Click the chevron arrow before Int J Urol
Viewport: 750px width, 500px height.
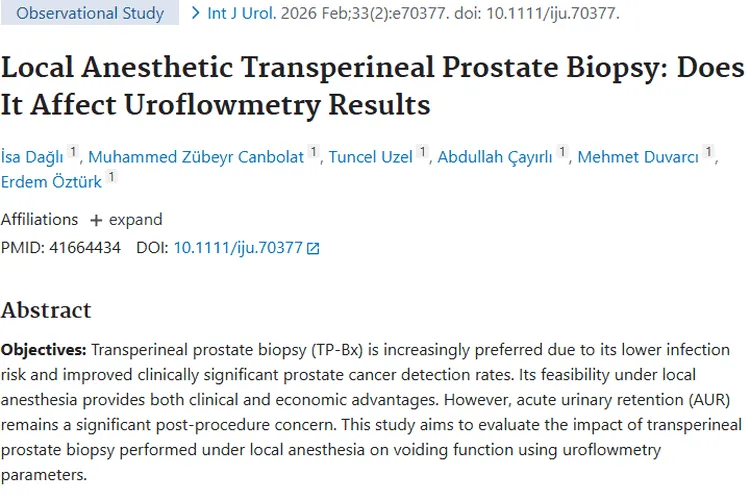pyautogui.click(x=195, y=14)
